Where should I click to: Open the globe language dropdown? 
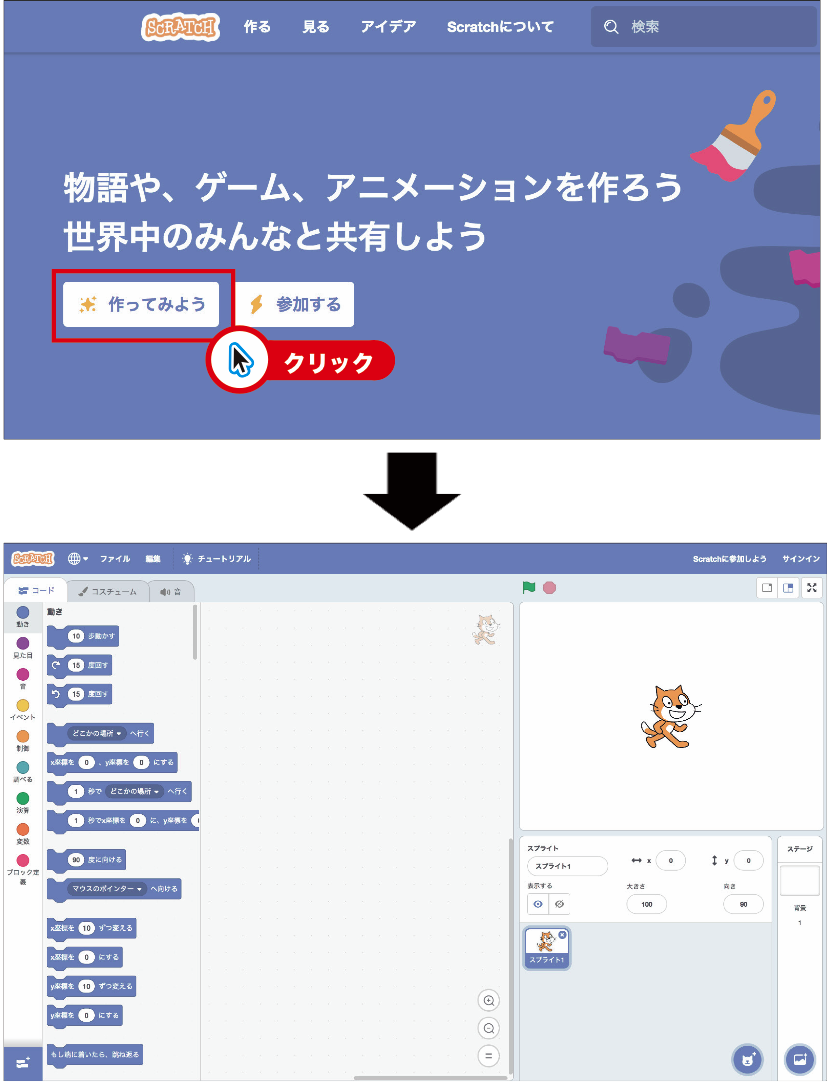[x=77, y=559]
